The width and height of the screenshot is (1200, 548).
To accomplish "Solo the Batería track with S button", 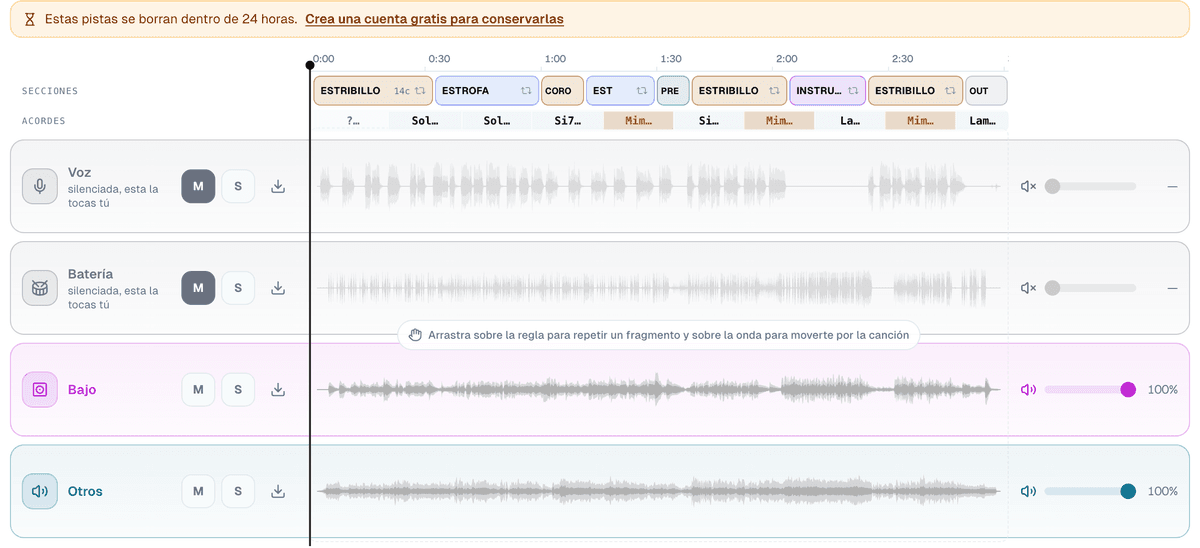I will (238, 288).
